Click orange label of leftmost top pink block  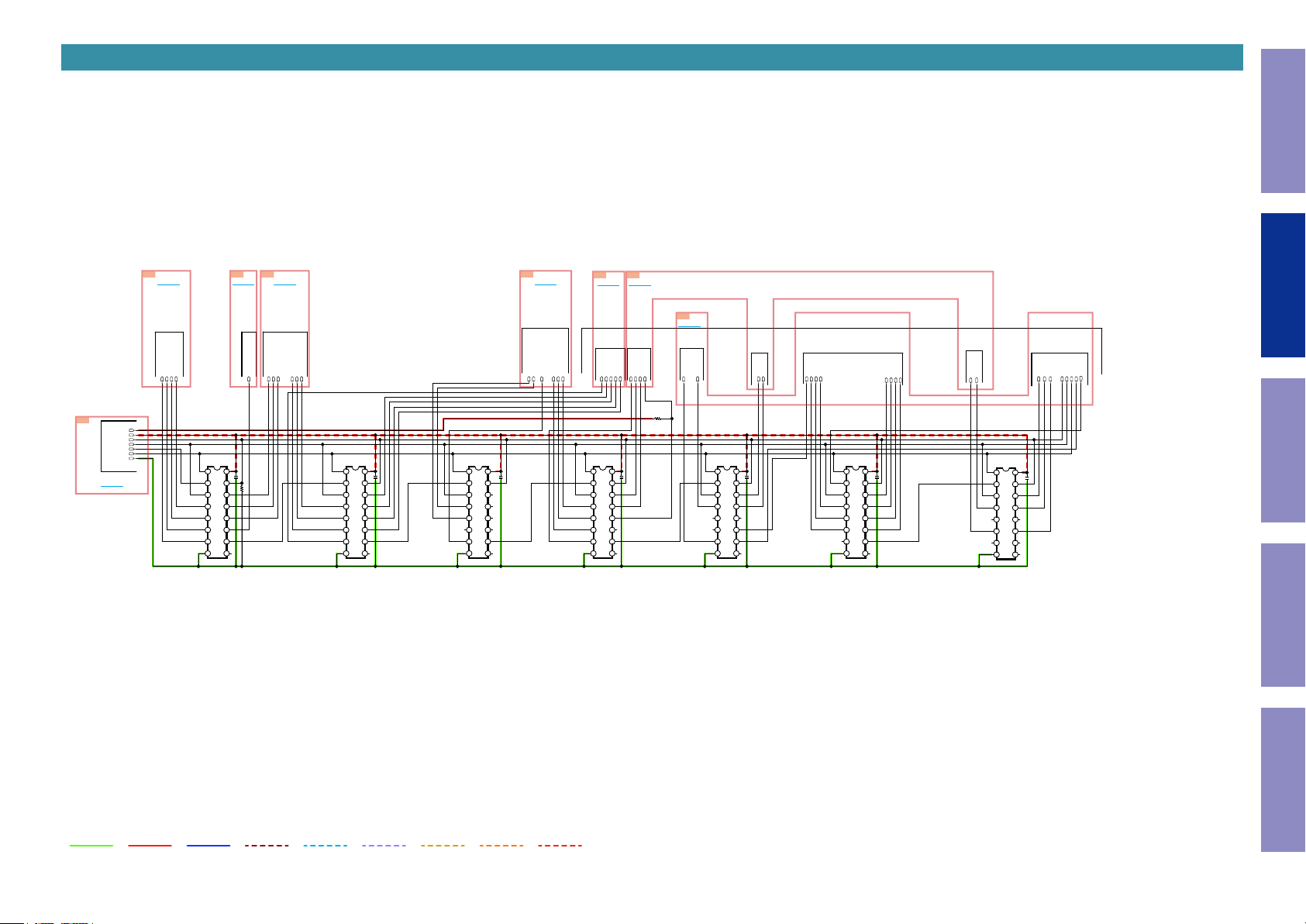tap(149, 274)
